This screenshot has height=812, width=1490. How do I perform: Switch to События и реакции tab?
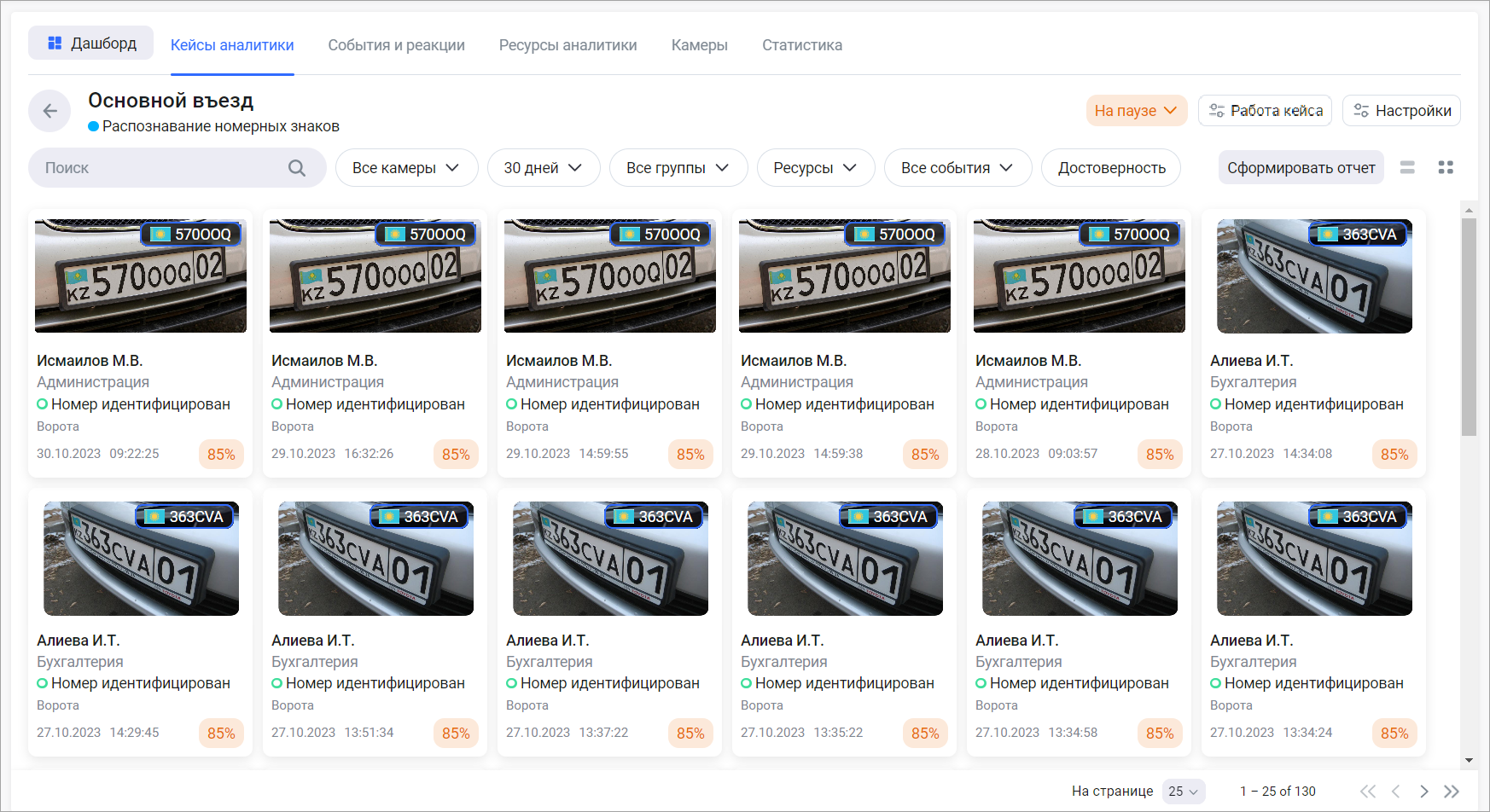click(396, 45)
